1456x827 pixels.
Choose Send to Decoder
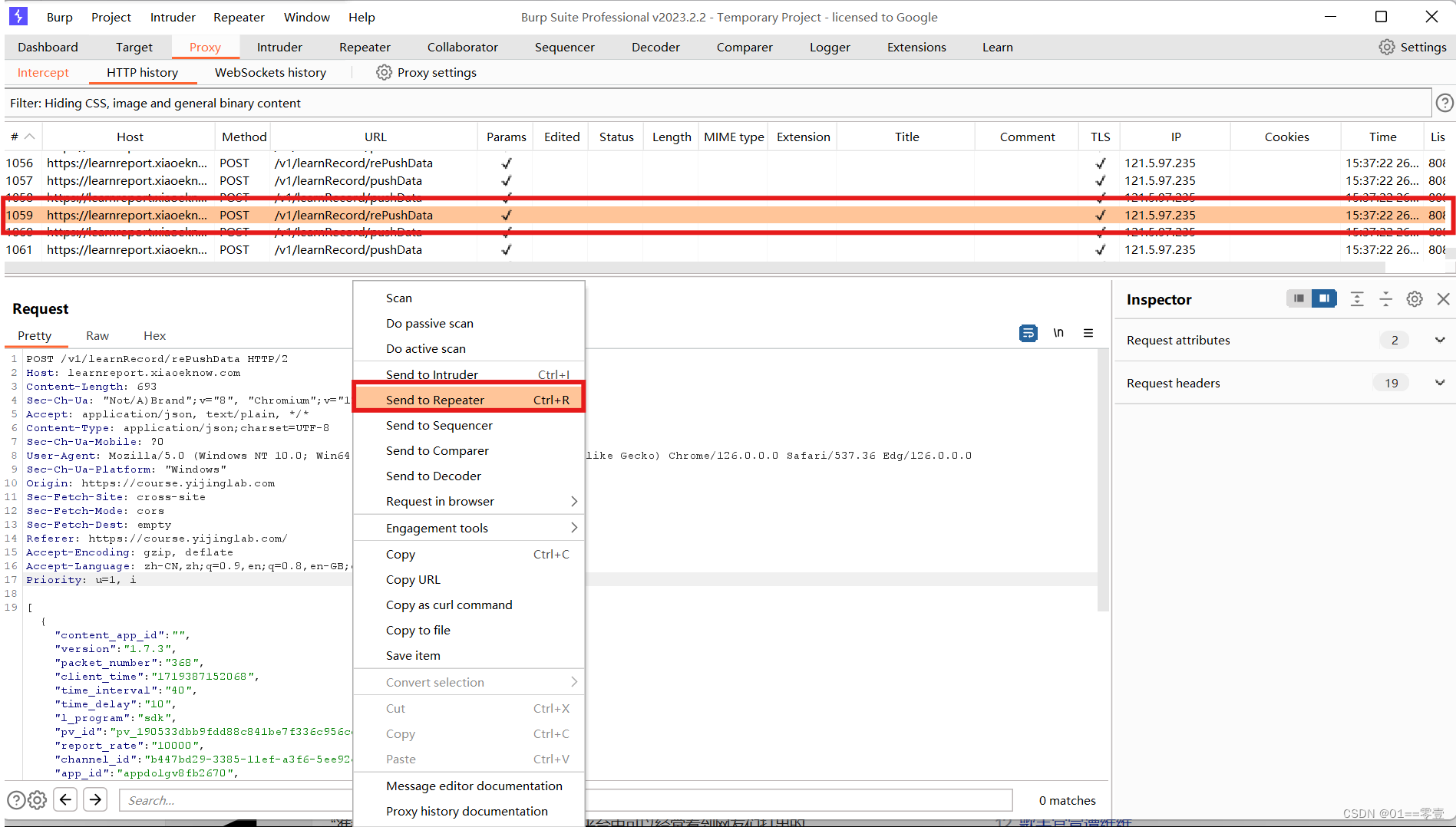pos(468,476)
